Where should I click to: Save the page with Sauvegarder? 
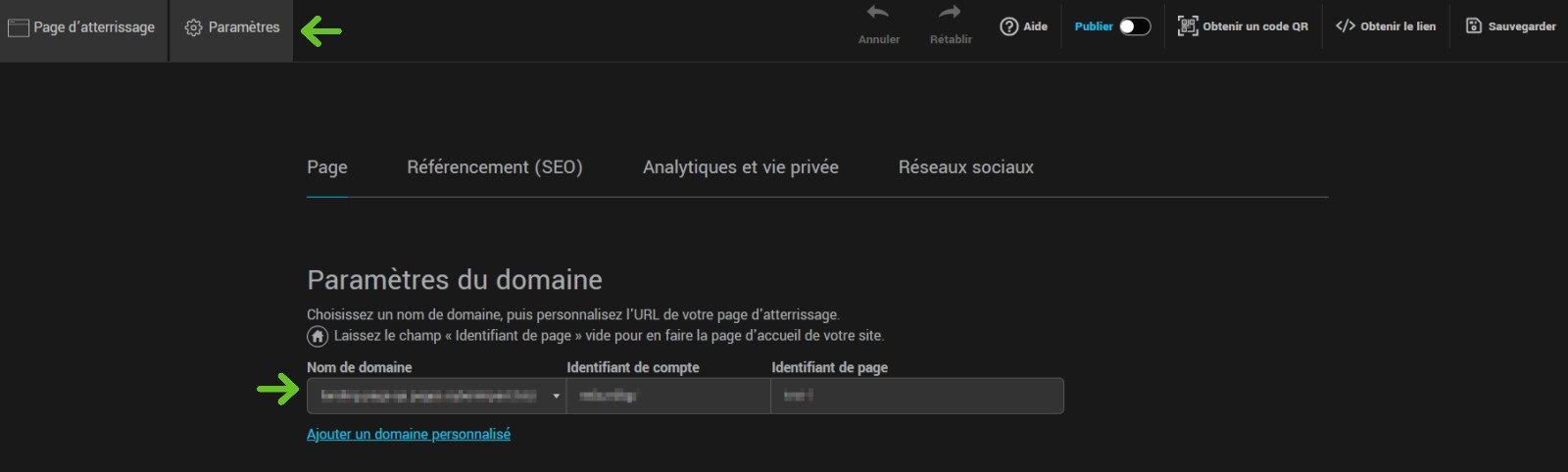(1510, 26)
